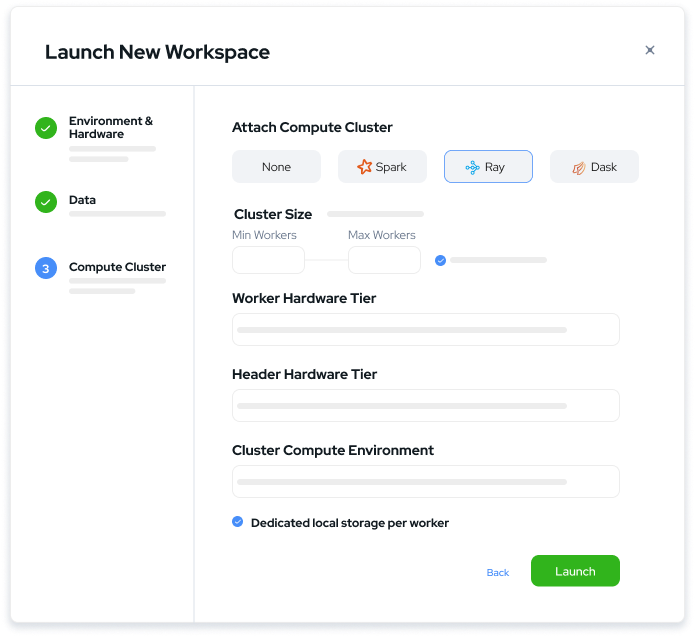Choose the Spark cluster option

[x=382, y=167]
